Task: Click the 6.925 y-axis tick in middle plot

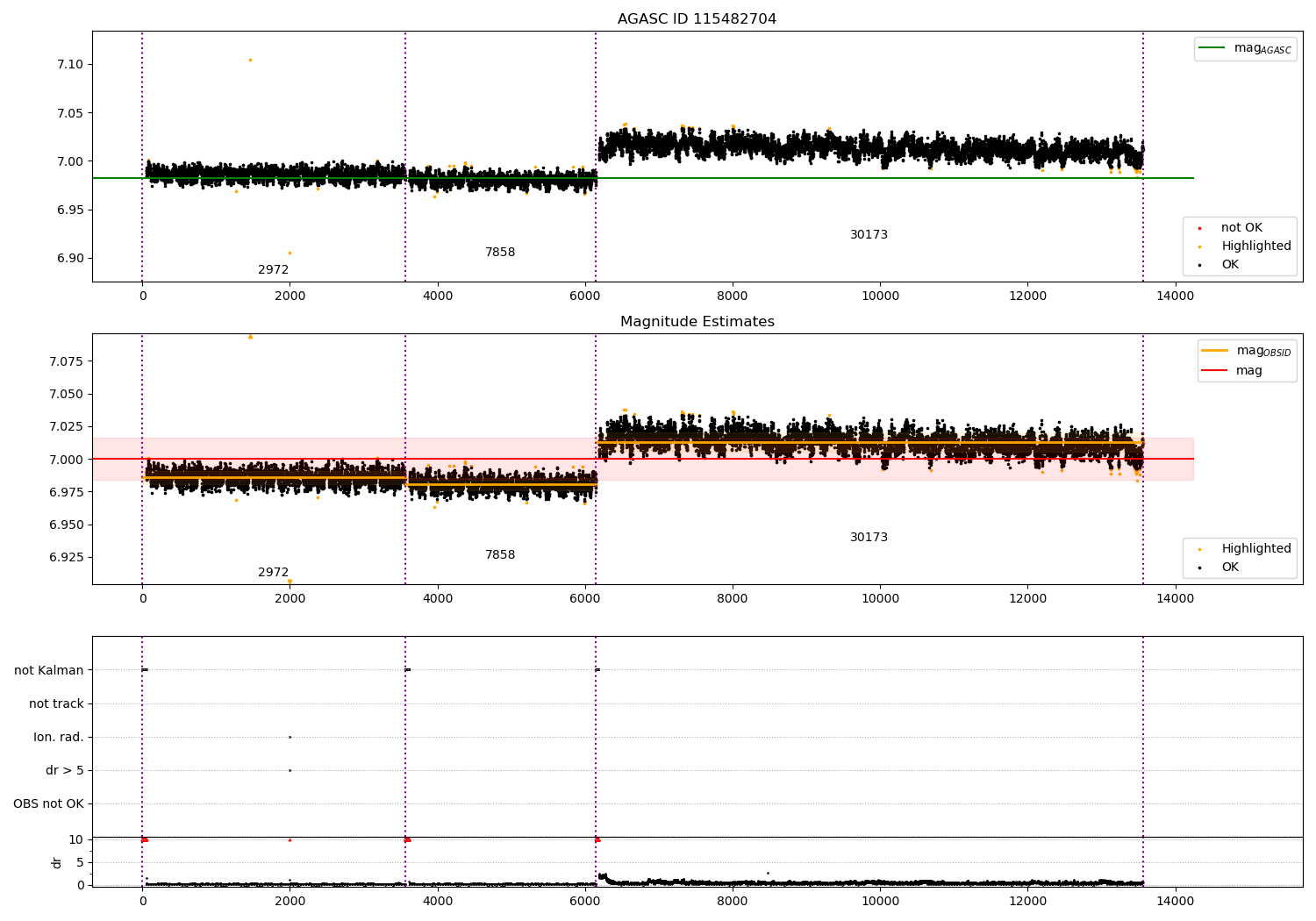Action: tap(67, 558)
